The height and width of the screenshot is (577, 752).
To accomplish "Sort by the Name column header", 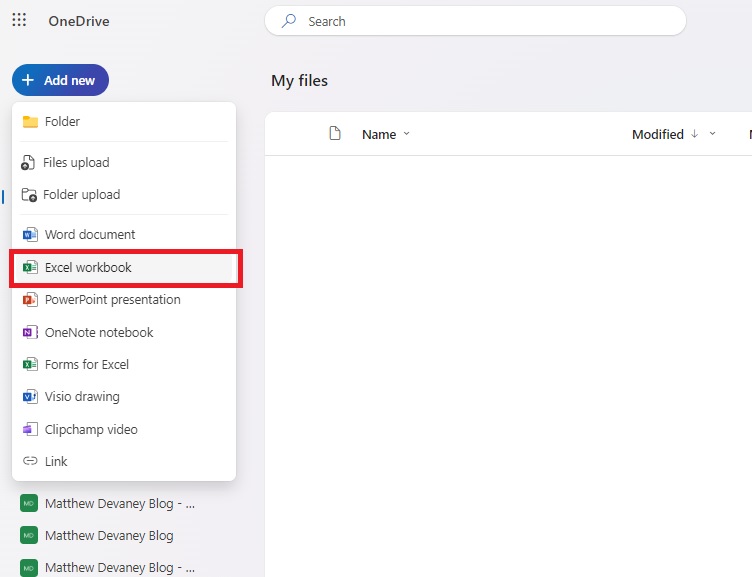I will tap(379, 134).
